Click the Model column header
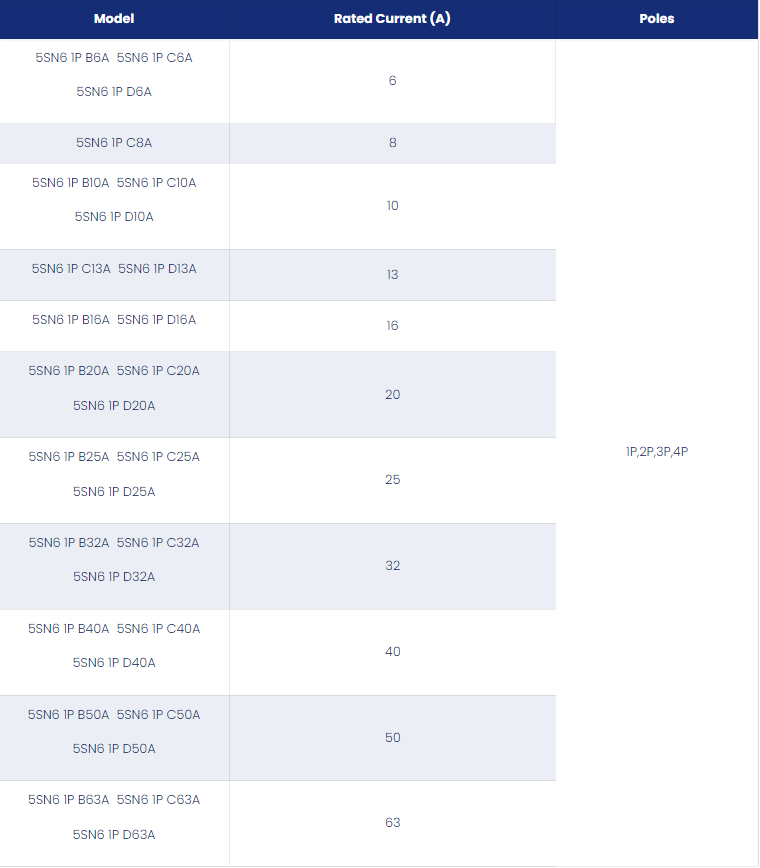 click(114, 19)
